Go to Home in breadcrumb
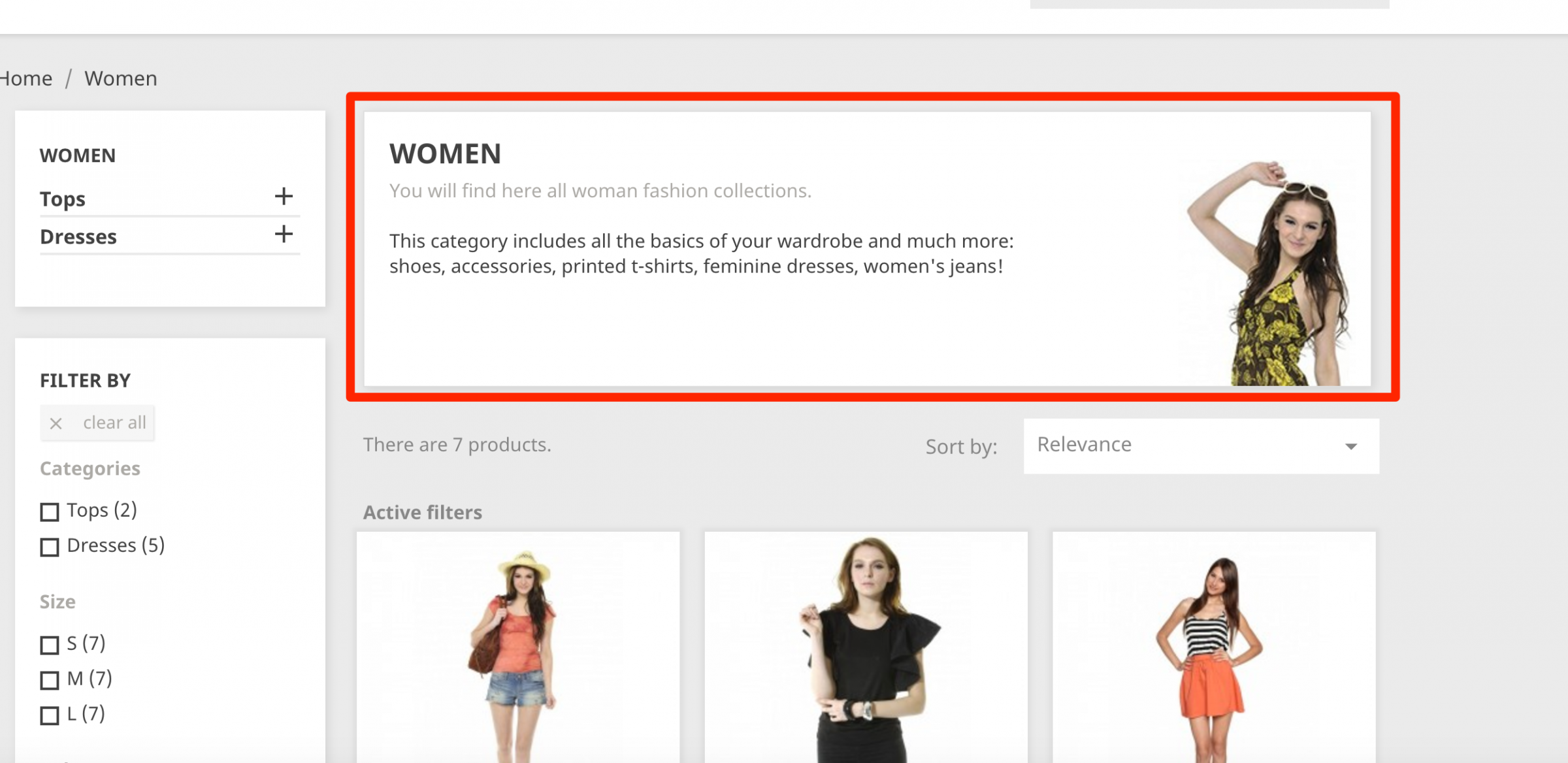The width and height of the screenshot is (1568, 763). (26, 78)
